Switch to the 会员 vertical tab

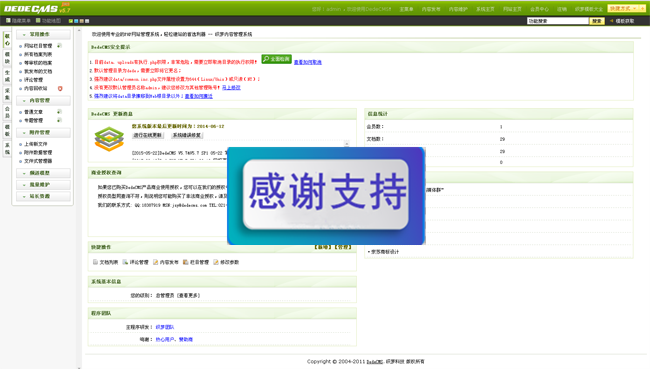pyautogui.click(x=7, y=112)
